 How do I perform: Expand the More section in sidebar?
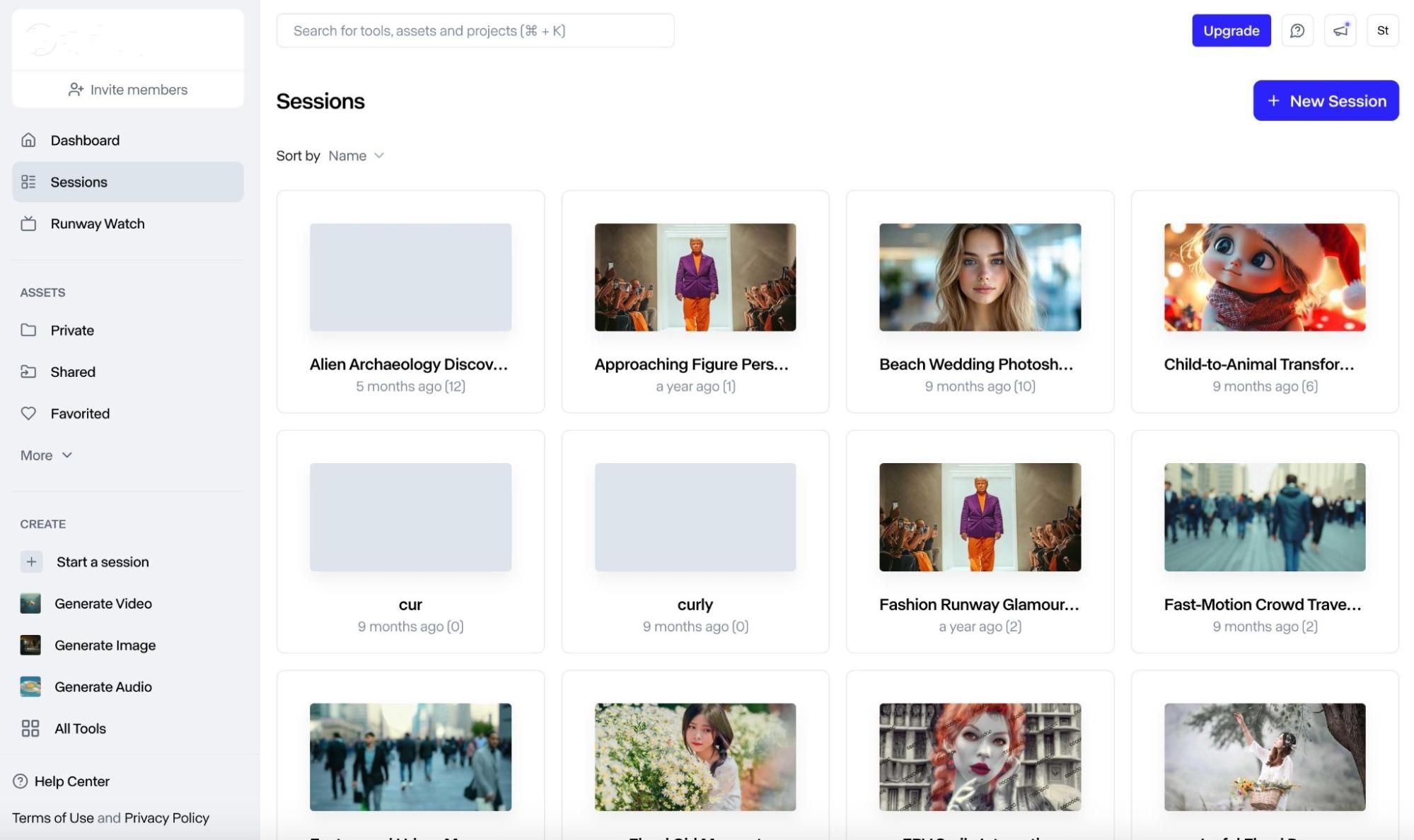coord(46,455)
